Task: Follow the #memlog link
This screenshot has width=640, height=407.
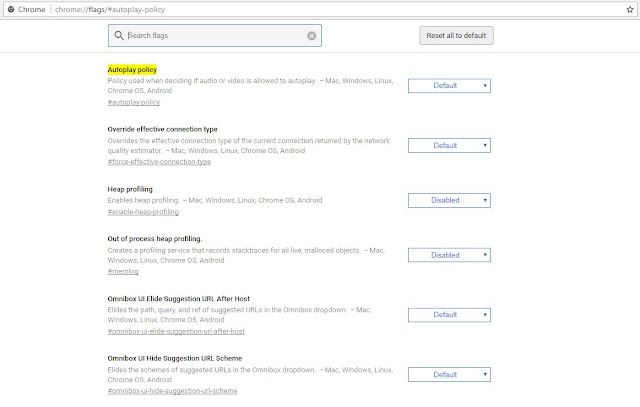Action: [123, 271]
